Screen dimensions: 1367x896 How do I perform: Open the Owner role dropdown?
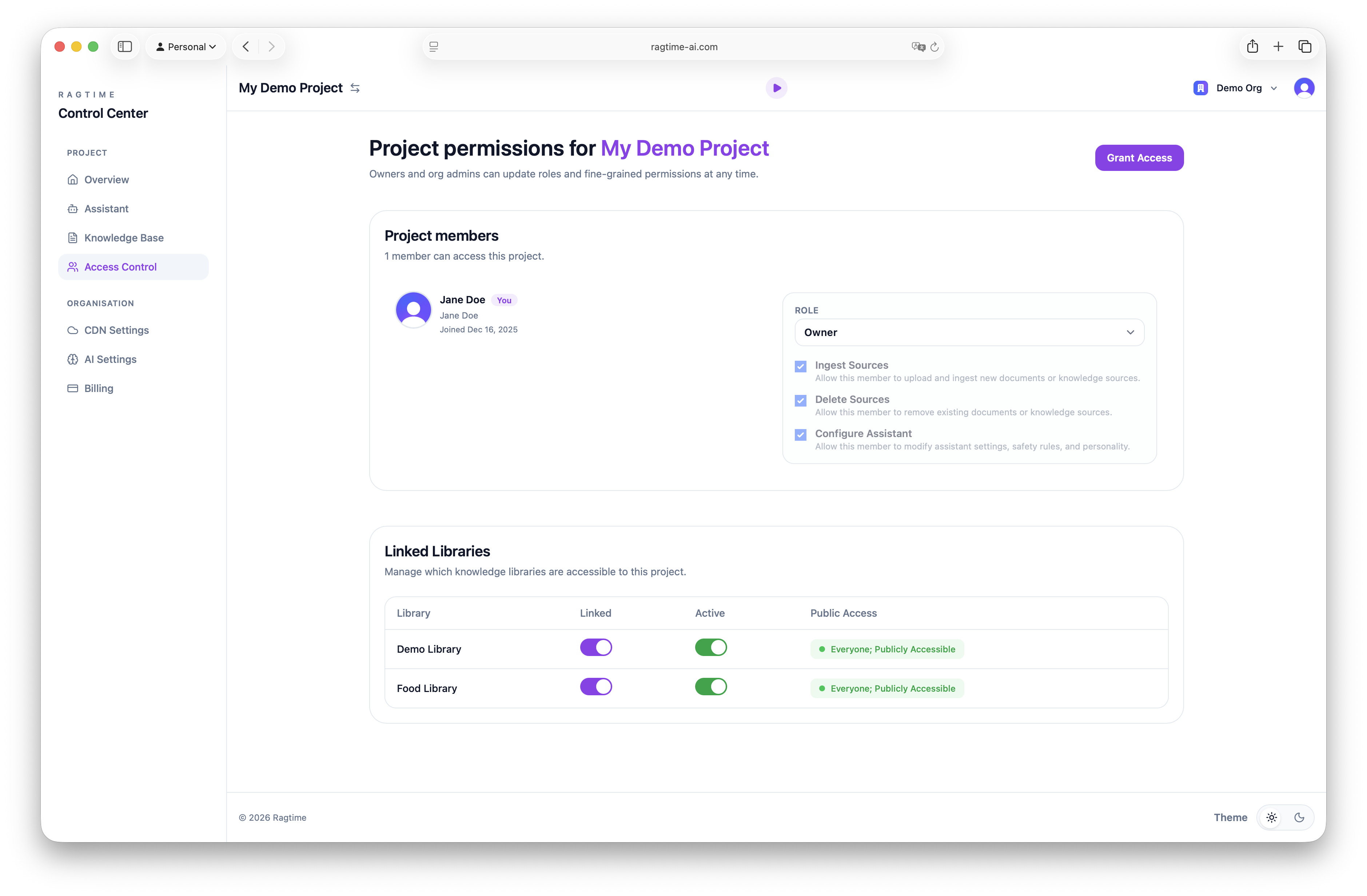pos(969,332)
